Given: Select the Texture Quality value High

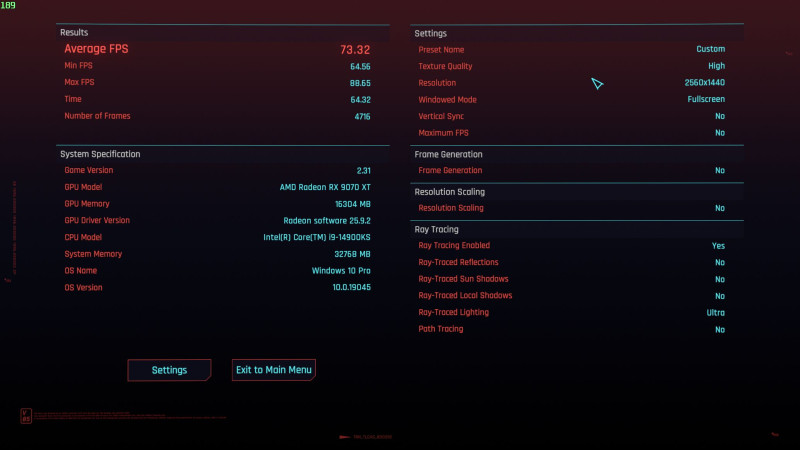Looking at the screenshot, I should coord(716,66).
